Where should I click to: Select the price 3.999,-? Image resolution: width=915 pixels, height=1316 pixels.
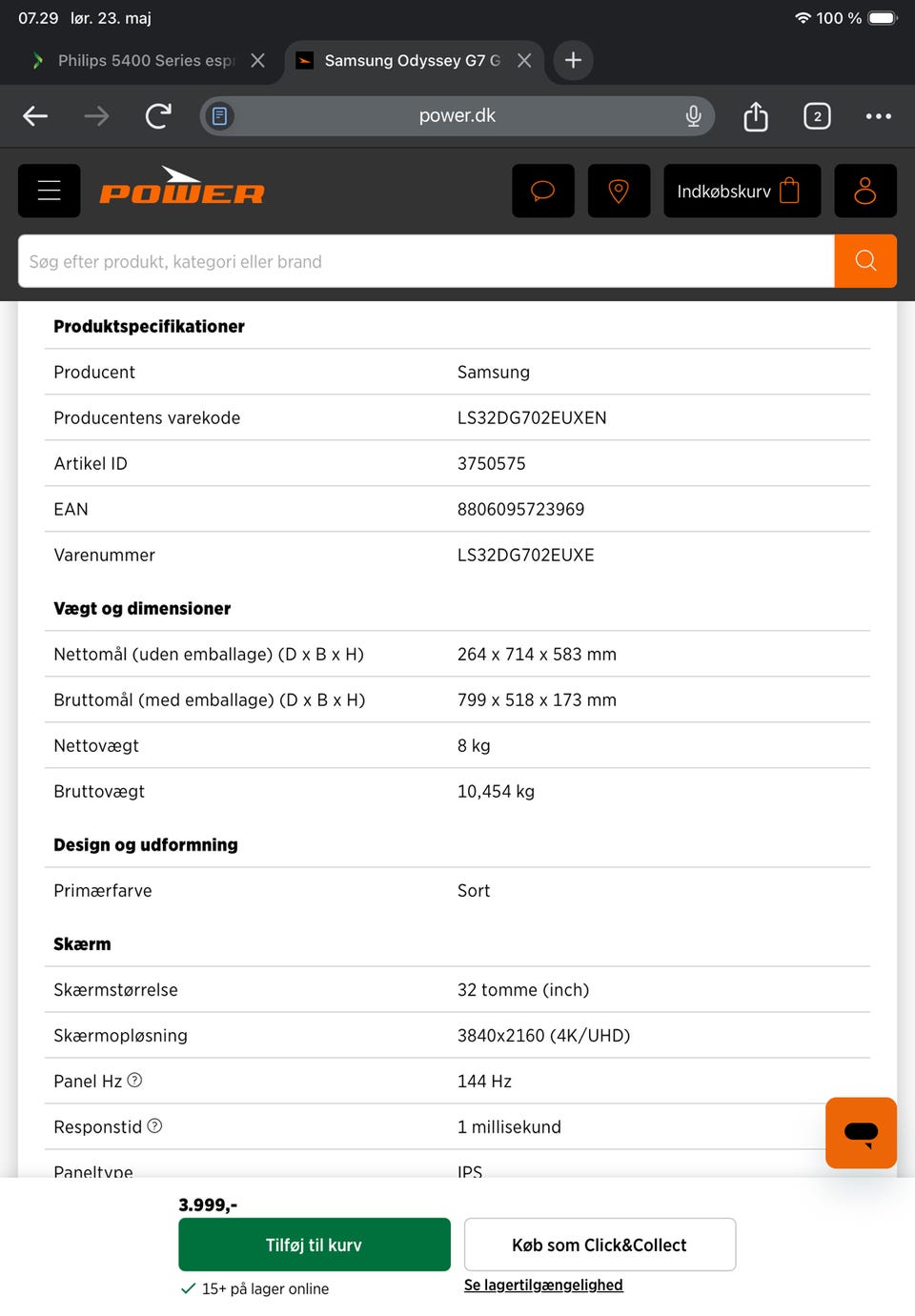(x=208, y=1205)
